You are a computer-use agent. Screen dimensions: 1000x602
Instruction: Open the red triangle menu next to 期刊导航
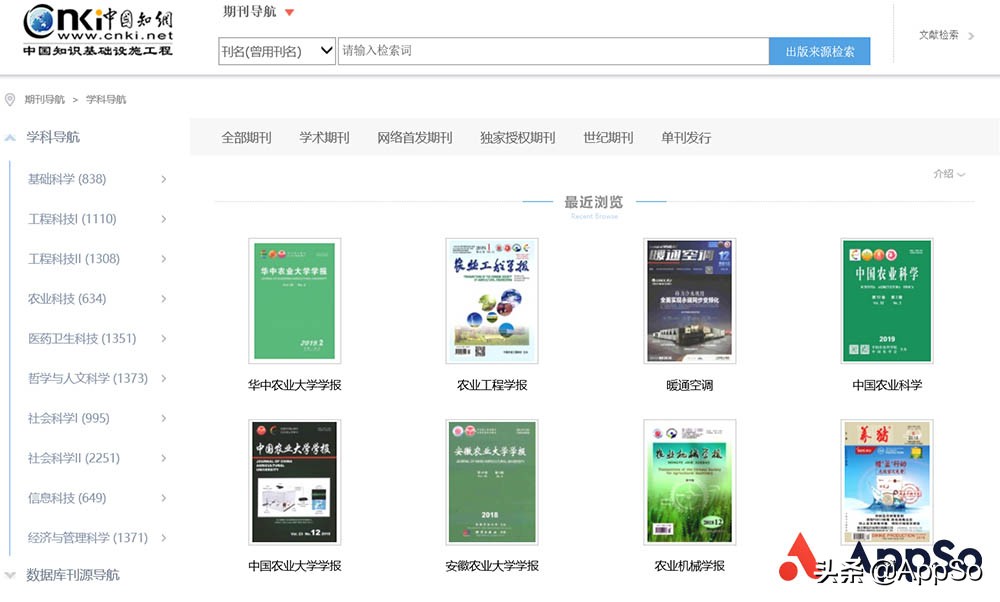tap(289, 12)
